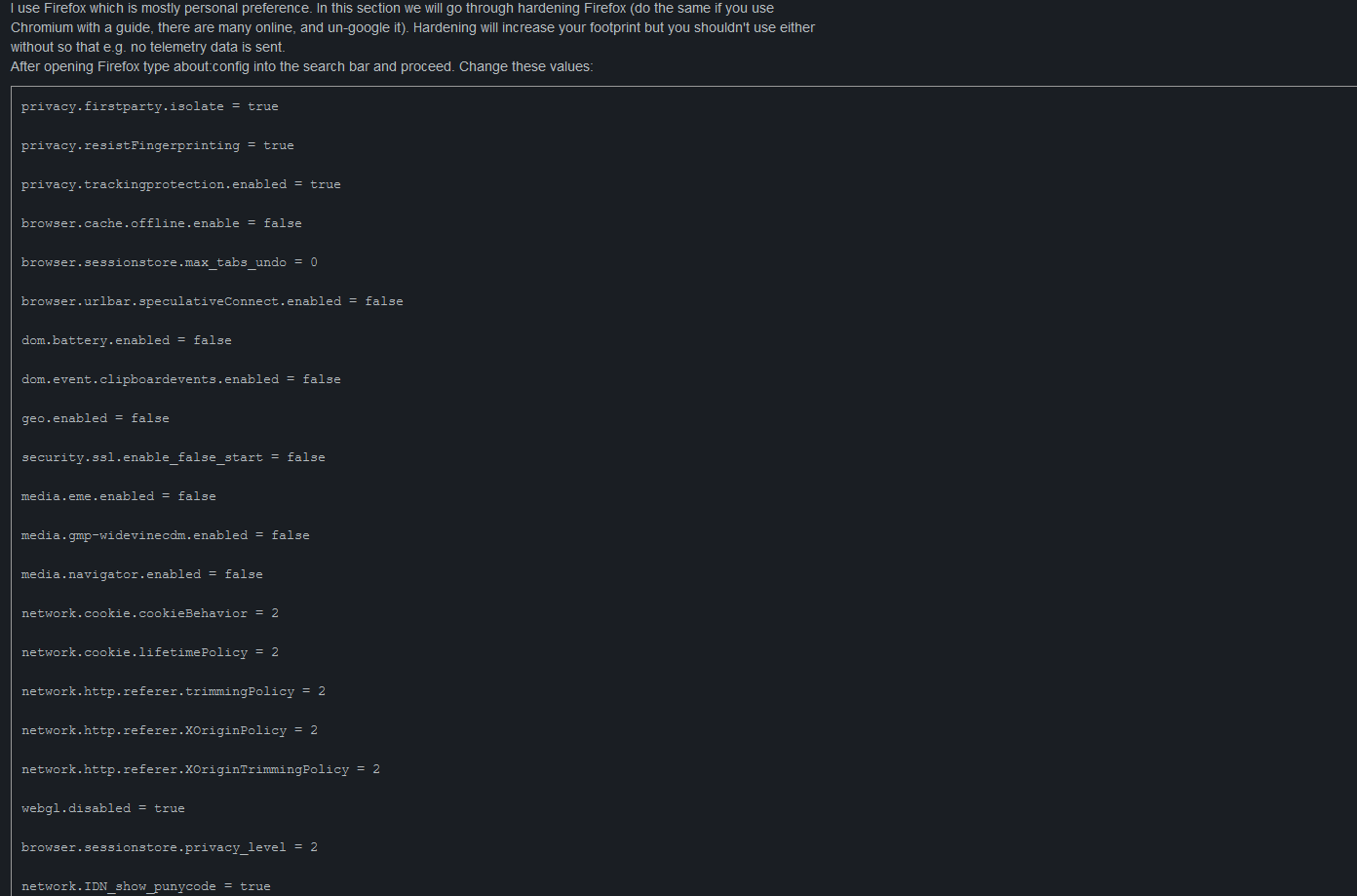Click the browser.urlbar.speculativeConnect.enabled line
Viewport: 1357px width, 896px height.
pos(212,301)
